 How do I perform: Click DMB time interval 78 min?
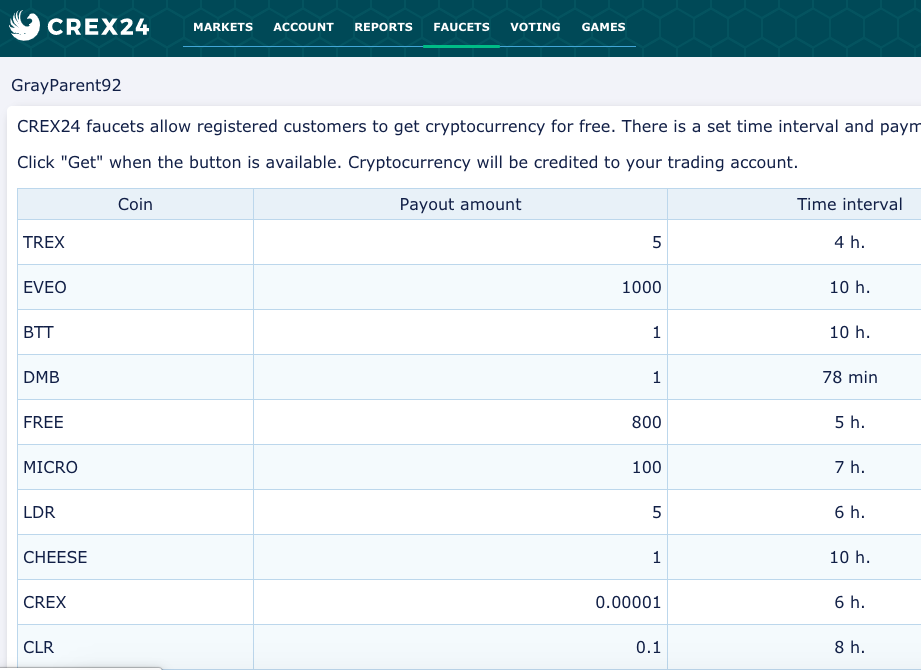[x=849, y=377]
